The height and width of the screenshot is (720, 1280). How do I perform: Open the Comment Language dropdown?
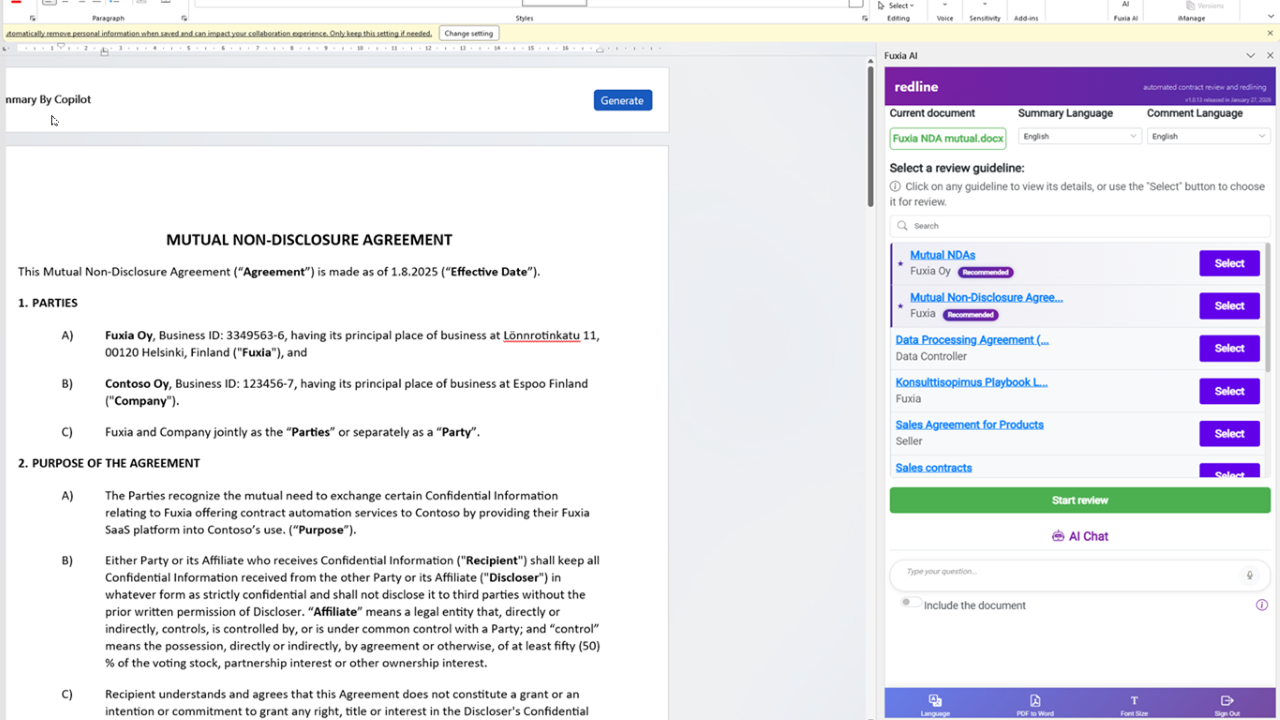pyautogui.click(x=1208, y=136)
